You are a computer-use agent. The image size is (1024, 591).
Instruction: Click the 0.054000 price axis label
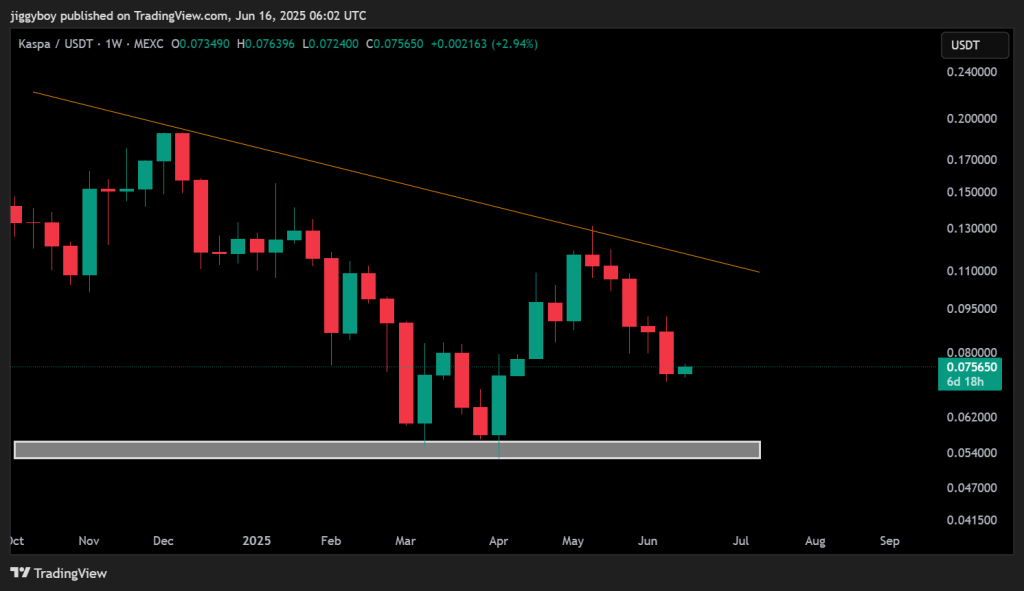click(972, 453)
